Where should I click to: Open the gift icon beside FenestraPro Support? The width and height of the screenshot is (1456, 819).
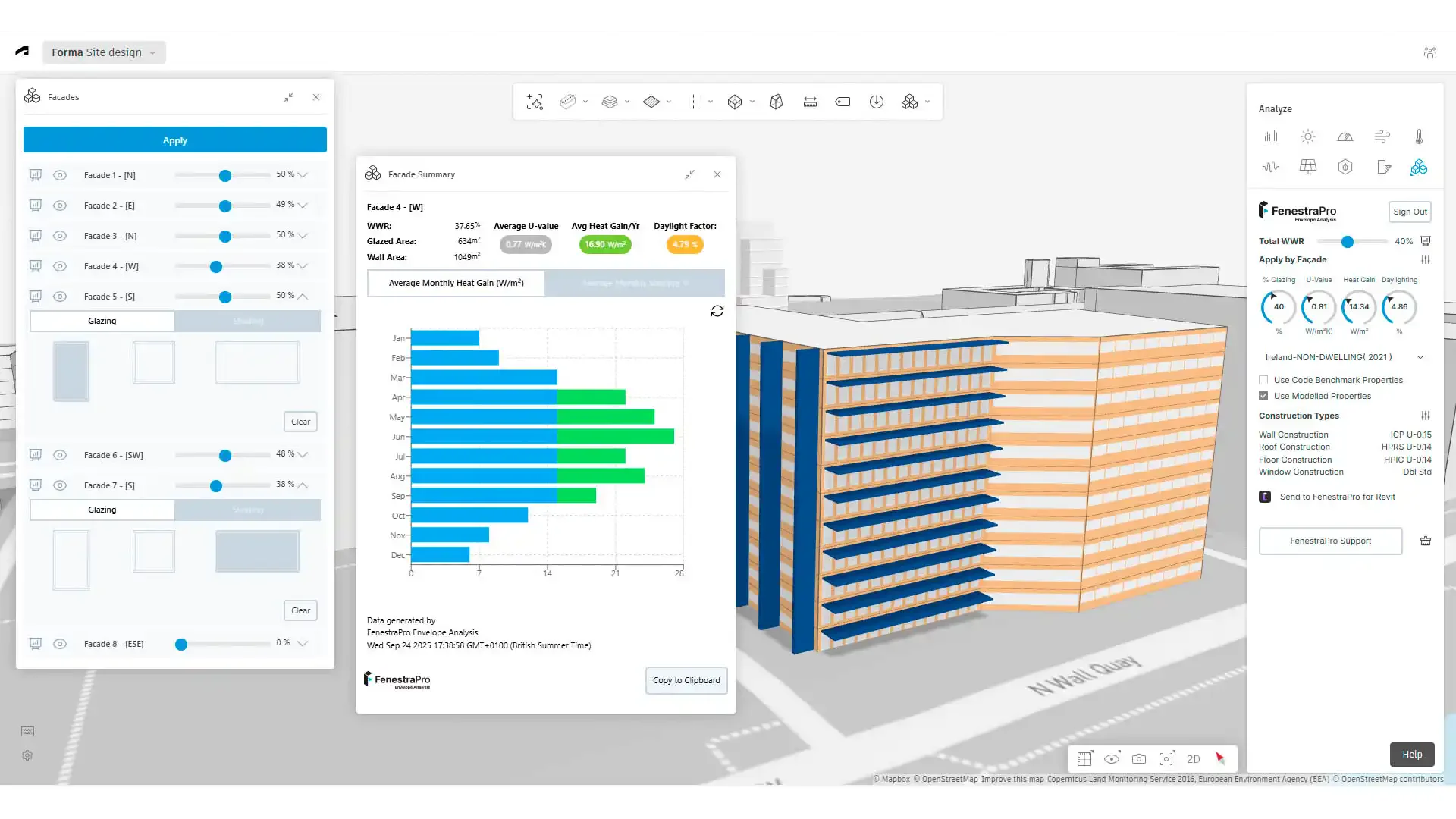[1426, 541]
